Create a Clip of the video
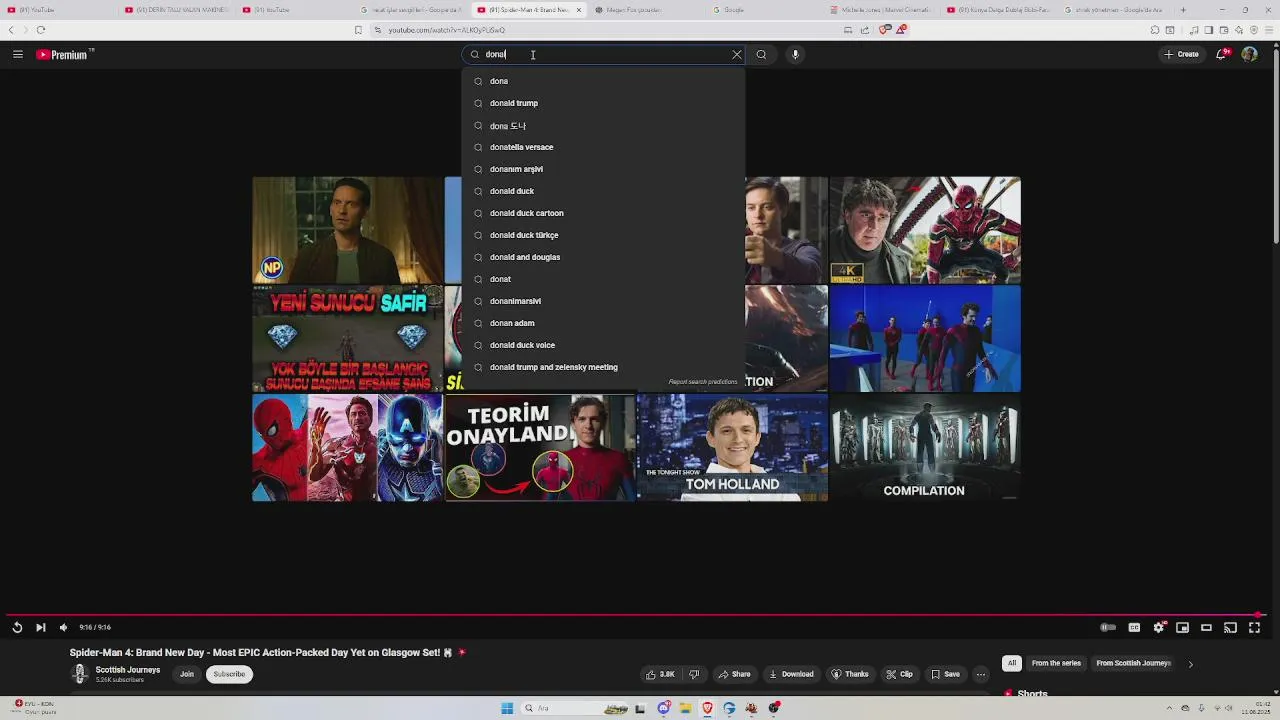This screenshot has height=720, width=1280. coord(899,674)
